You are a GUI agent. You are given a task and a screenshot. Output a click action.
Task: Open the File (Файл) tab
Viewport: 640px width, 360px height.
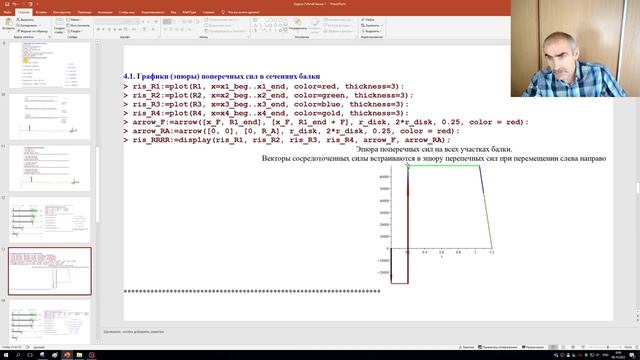[7, 12]
